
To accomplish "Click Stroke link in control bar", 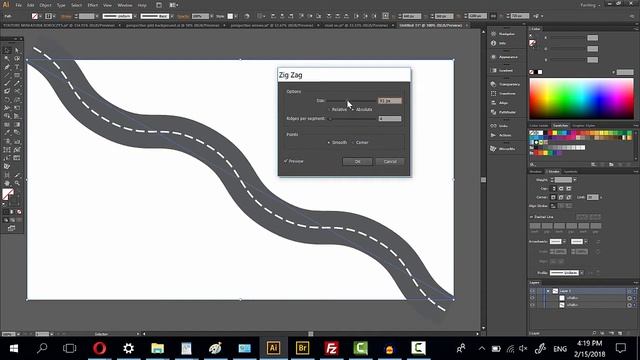I will [x=66, y=16].
